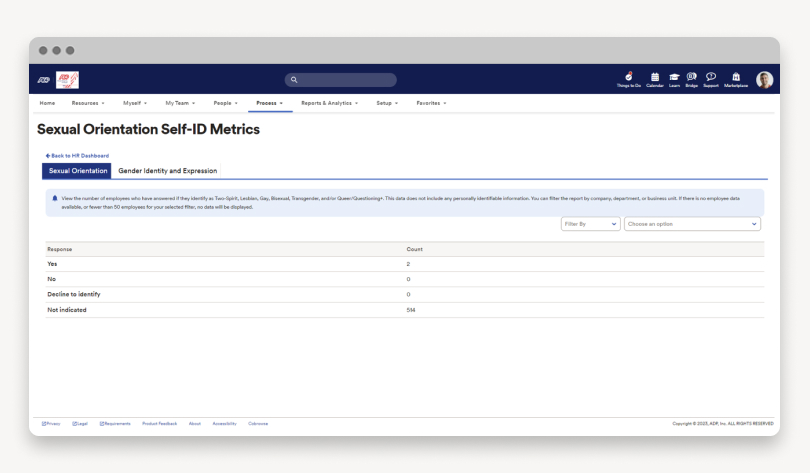Viewport: 810px width, 473px height.
Task: Expand the Setup menu
Action: (387, 103)
